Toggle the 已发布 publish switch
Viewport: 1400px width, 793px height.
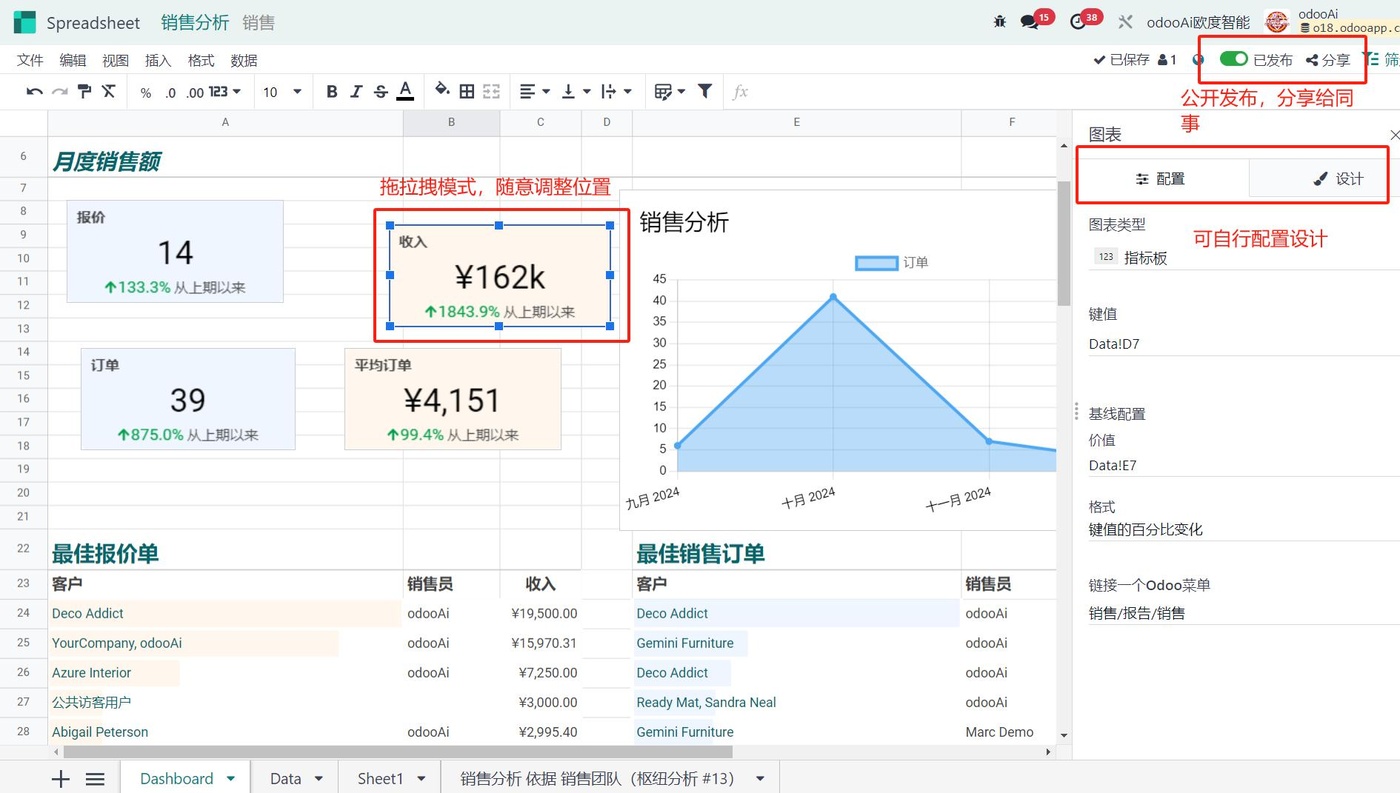point(1233,60)
